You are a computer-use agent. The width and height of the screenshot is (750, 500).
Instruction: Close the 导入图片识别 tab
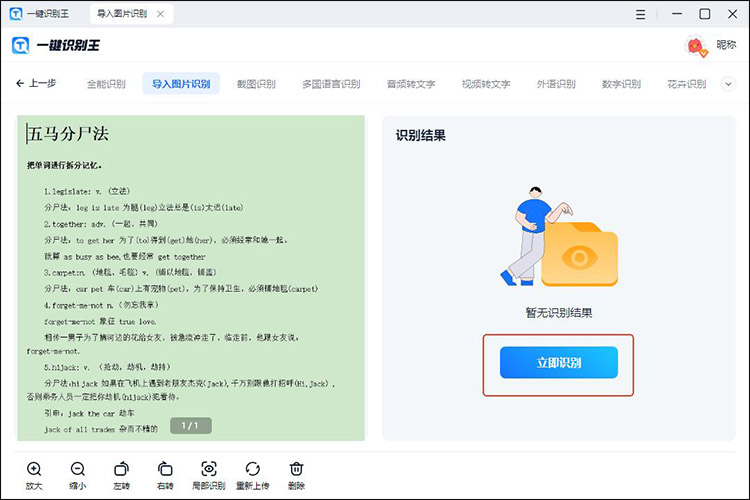coord(161,14)
